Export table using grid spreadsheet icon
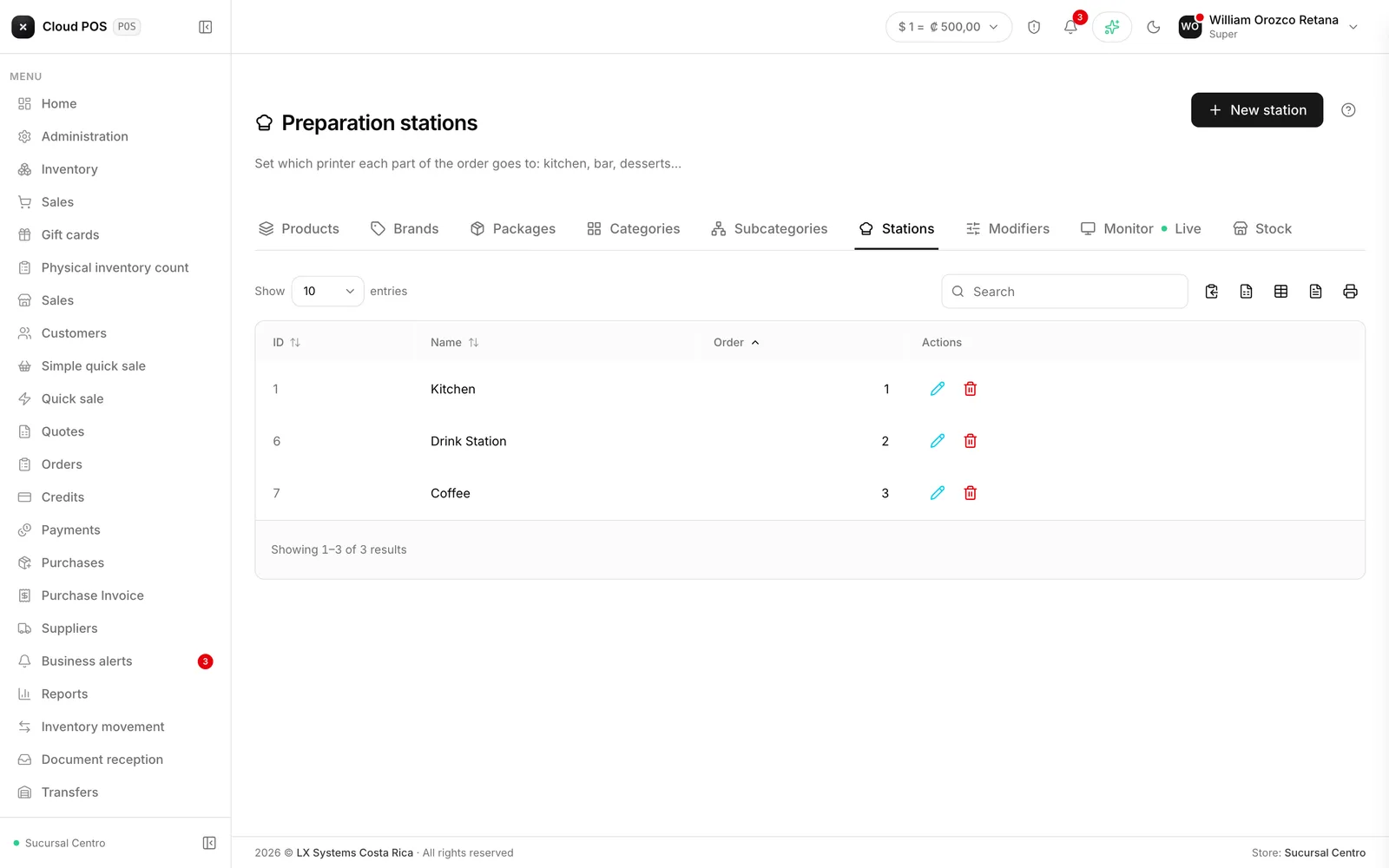The height and width of the screenshot is (868, 1389). (x=1280, y=292)
